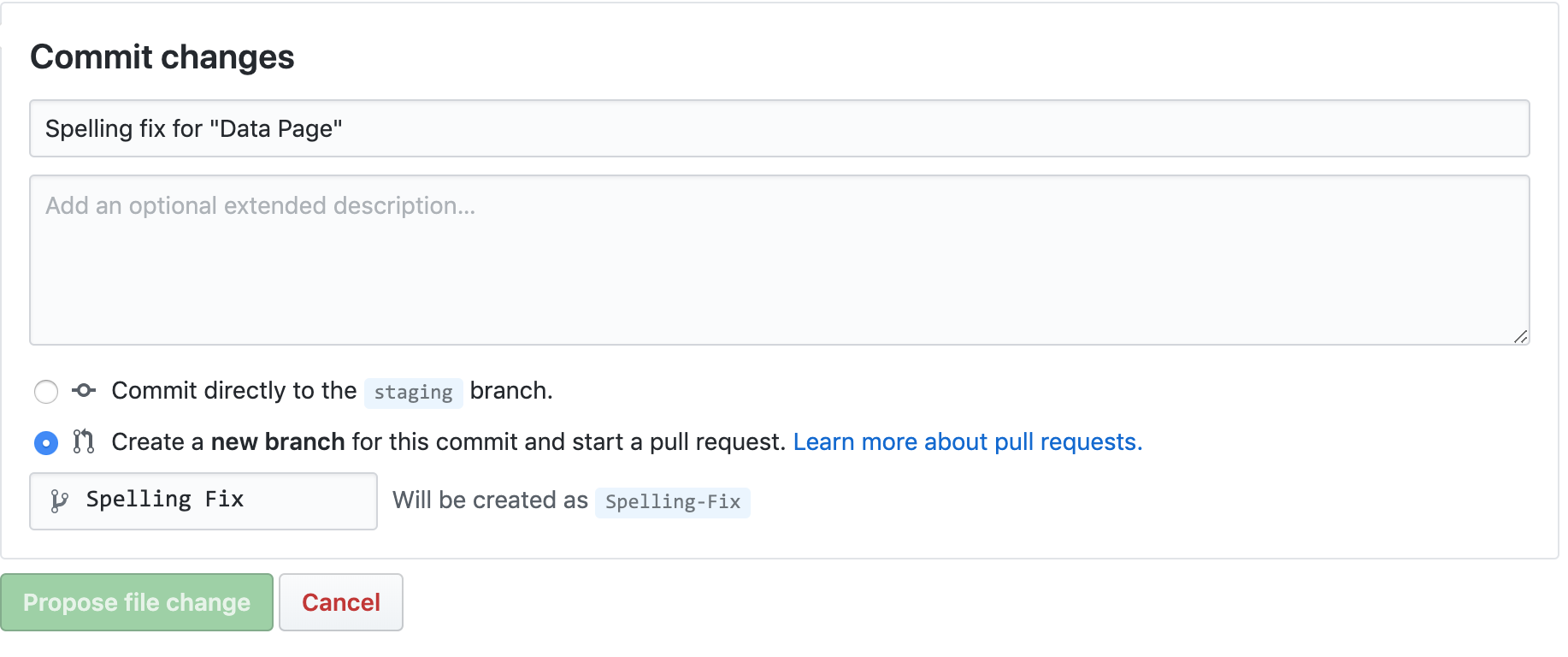Click the commit icon beside Commit directly
Image resolution: width=1568 pixels, height=657 pixels.
[x=84, y=391]
